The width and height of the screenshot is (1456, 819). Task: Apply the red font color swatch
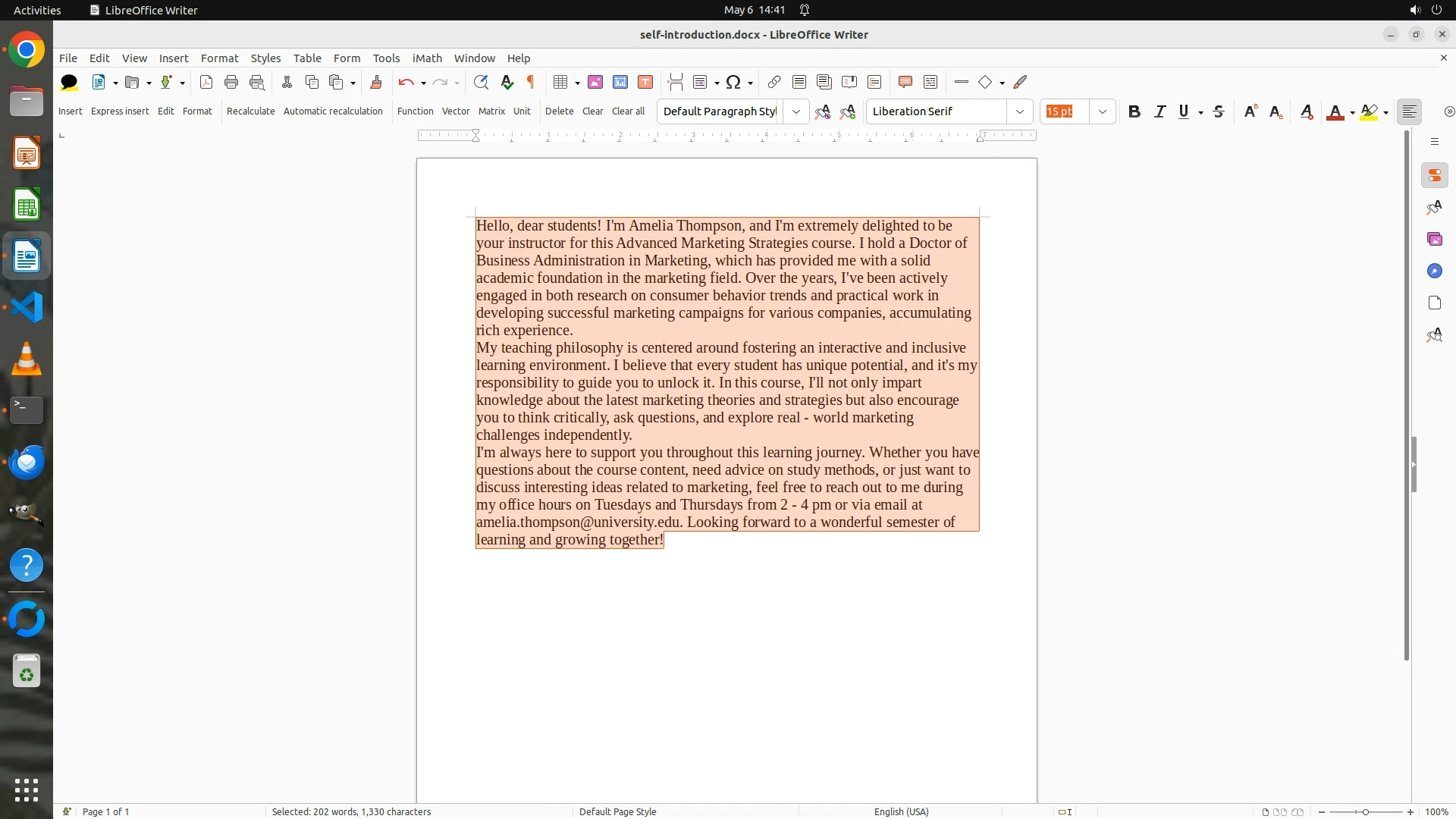(1335, 111)
